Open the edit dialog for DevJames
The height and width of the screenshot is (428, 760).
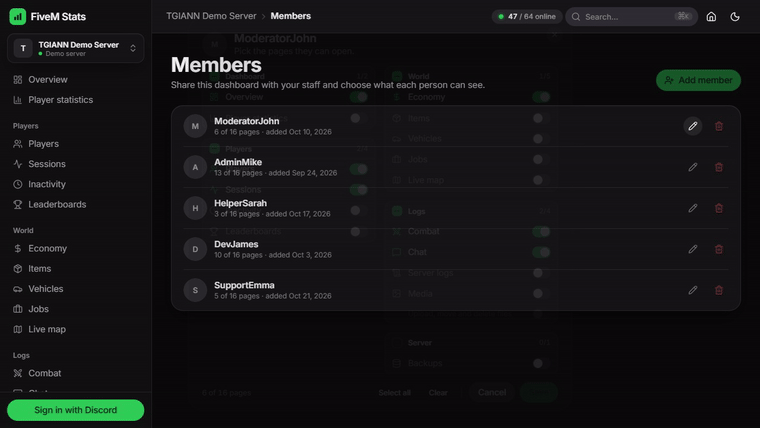693,249
